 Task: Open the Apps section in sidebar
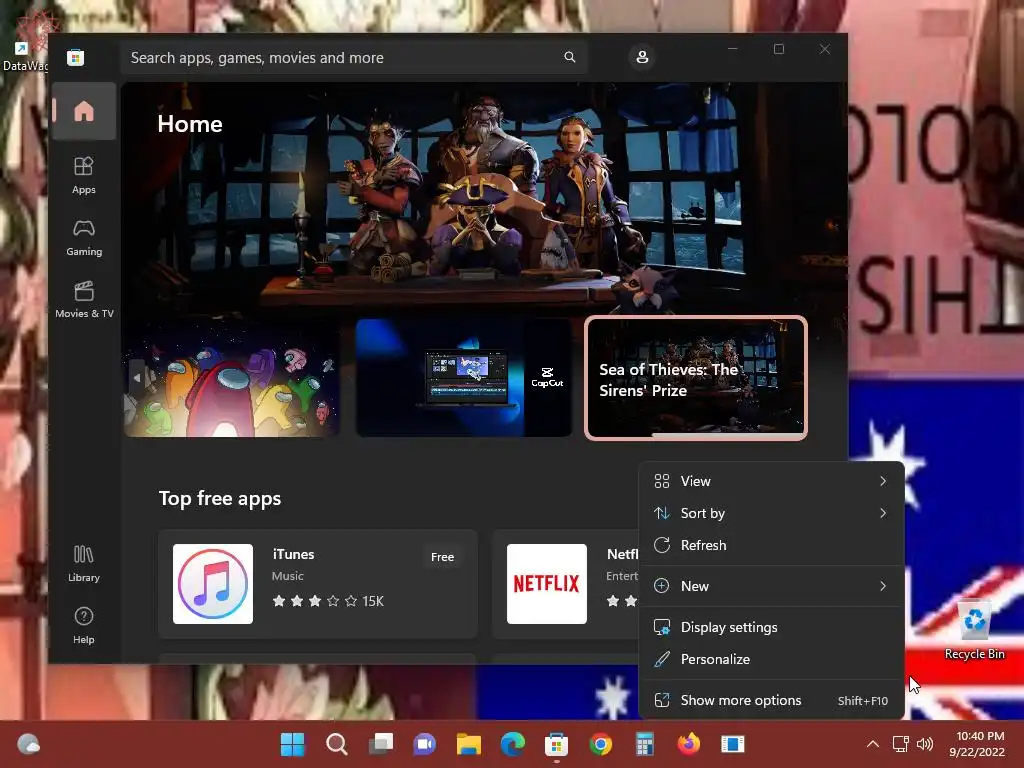point(84,175)
